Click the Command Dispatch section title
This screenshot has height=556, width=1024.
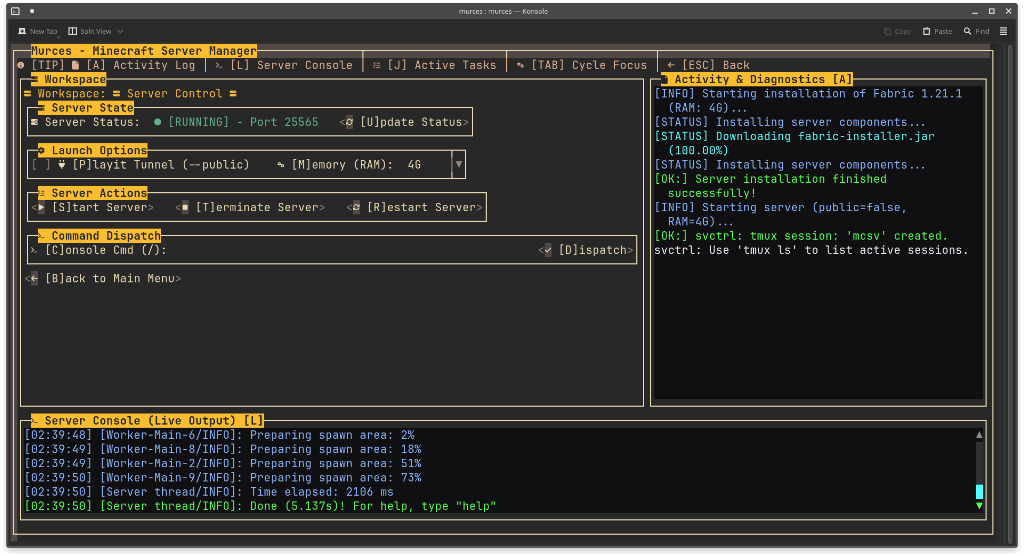tap(99, 236)
